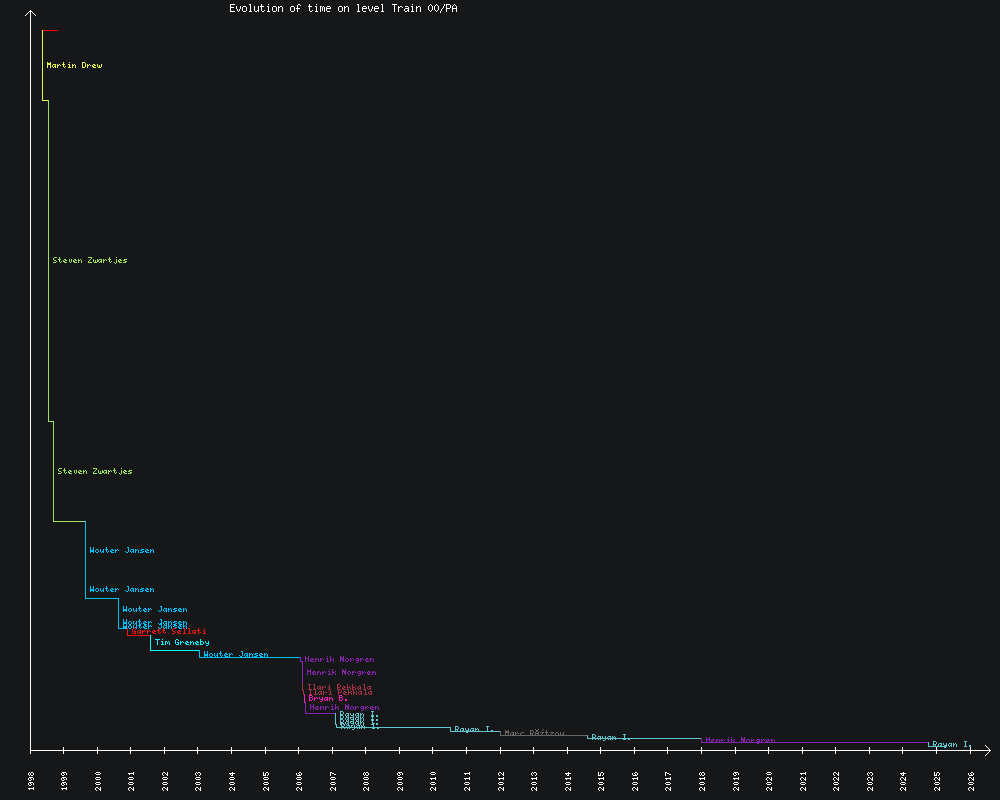Click the Tim Greneby record label
The height and width of the screenshot is (800, 1000).
182,643
